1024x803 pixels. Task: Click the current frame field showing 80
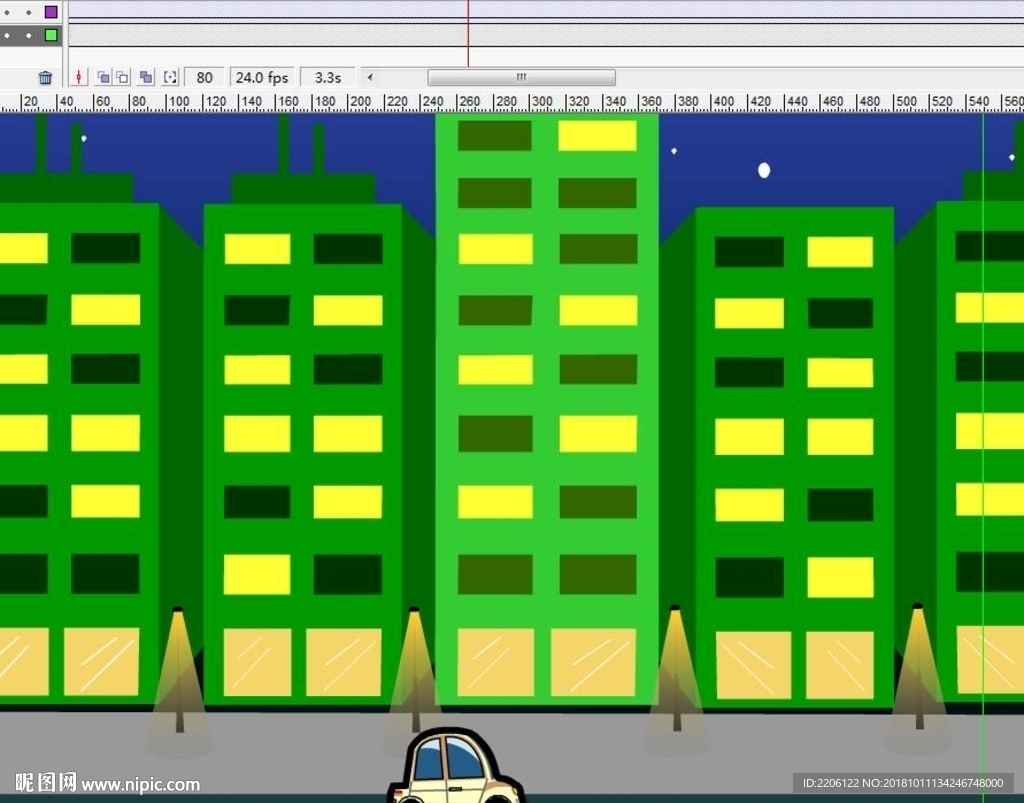[x=204, y=78]
